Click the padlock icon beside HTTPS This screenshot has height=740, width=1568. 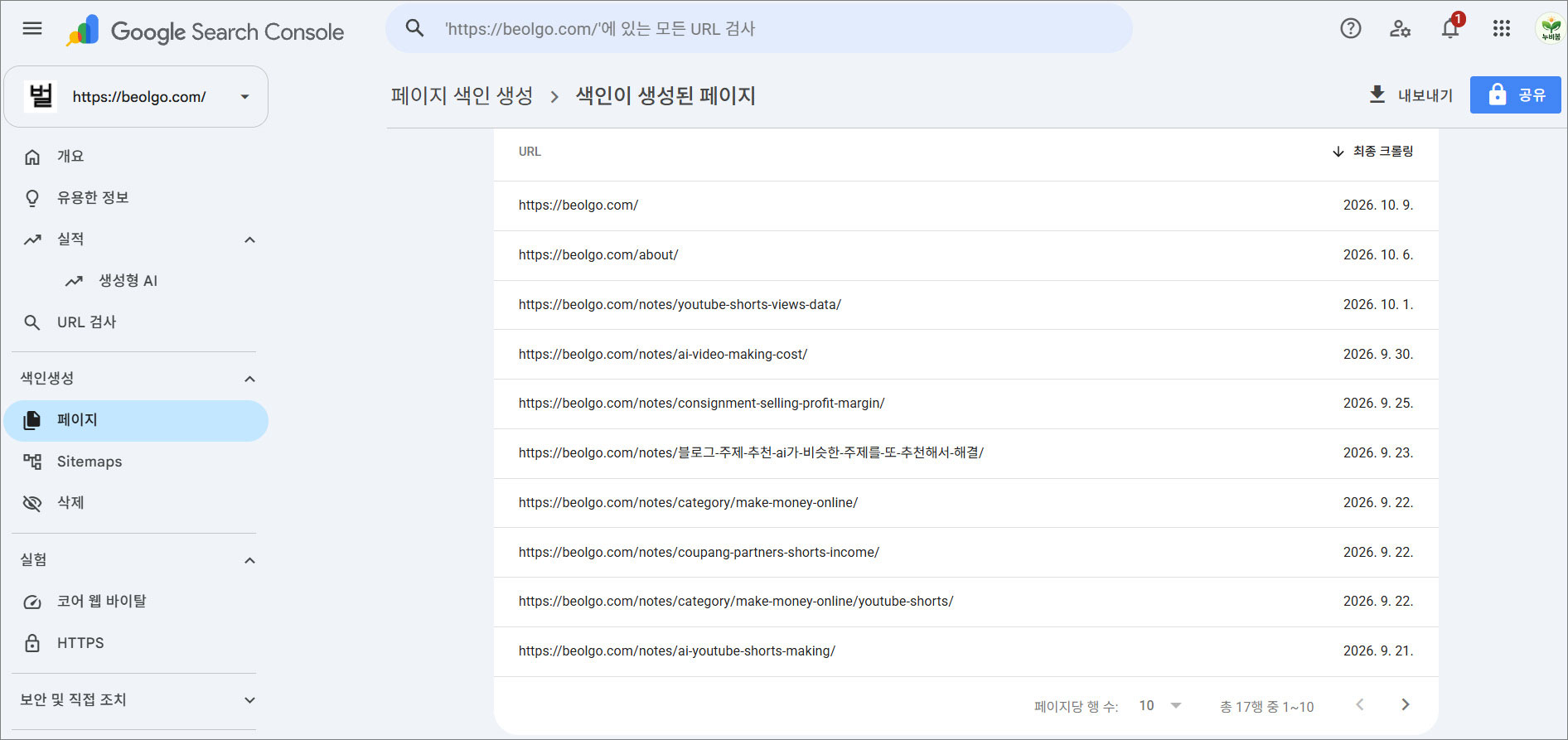coord(32,643)
